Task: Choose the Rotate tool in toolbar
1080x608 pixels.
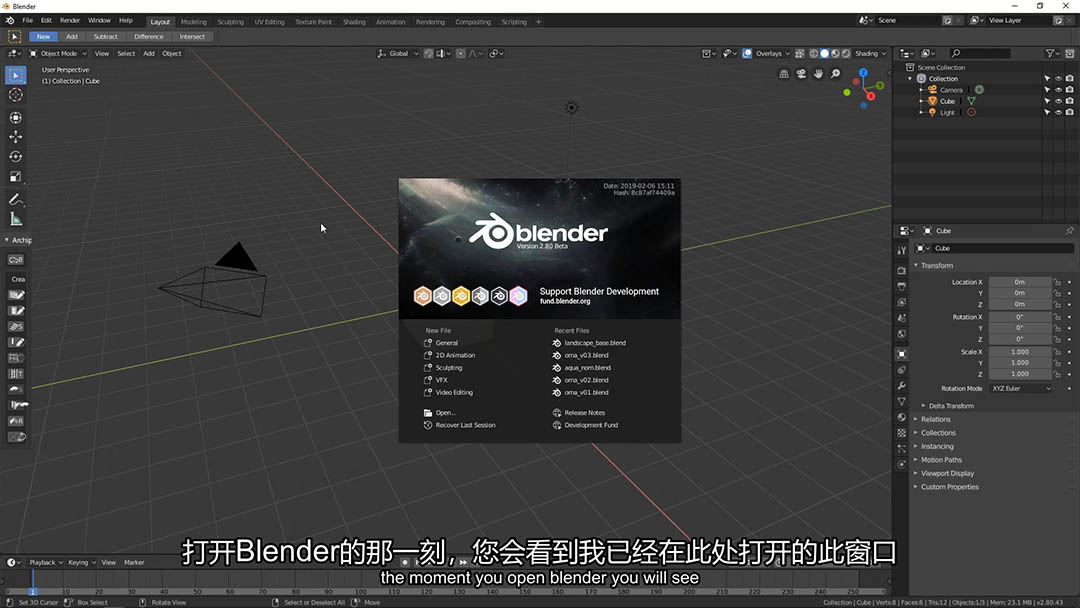Action: 16,157
